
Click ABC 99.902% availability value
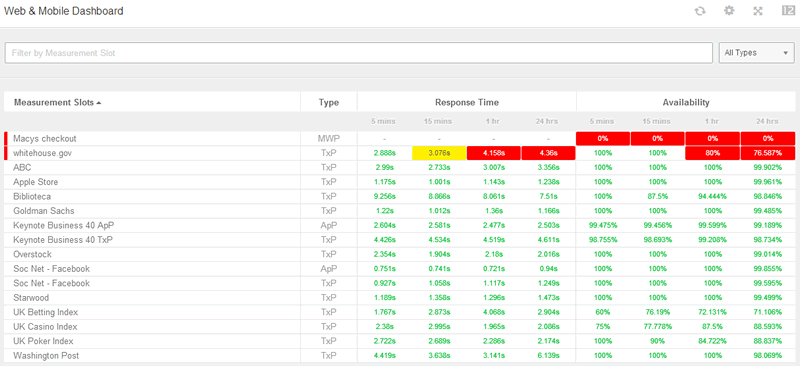point(767,167)
